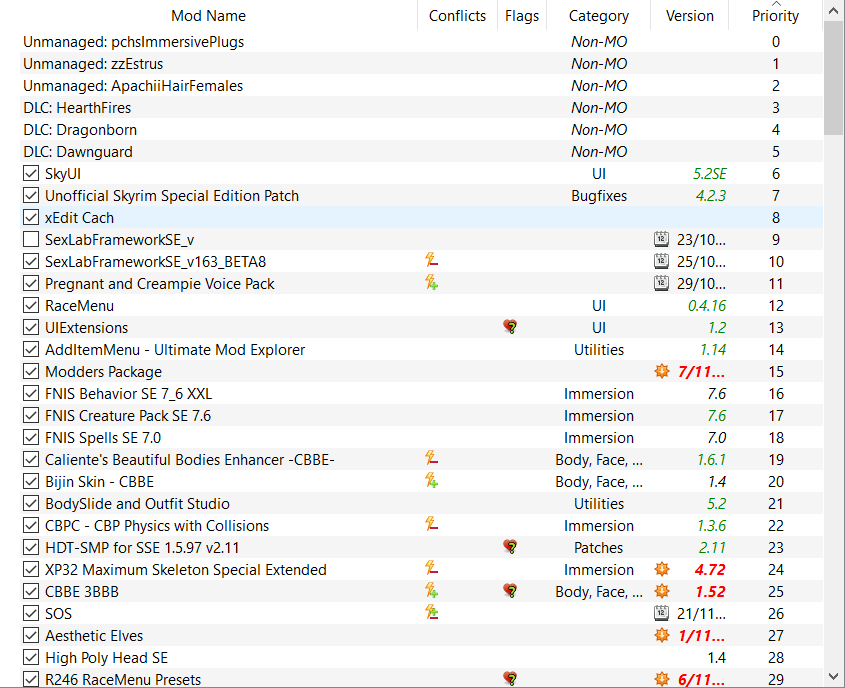Select the DLC: Dragonborn row
845x688 pixels.
pyautogui.click(x=421, y=130)
